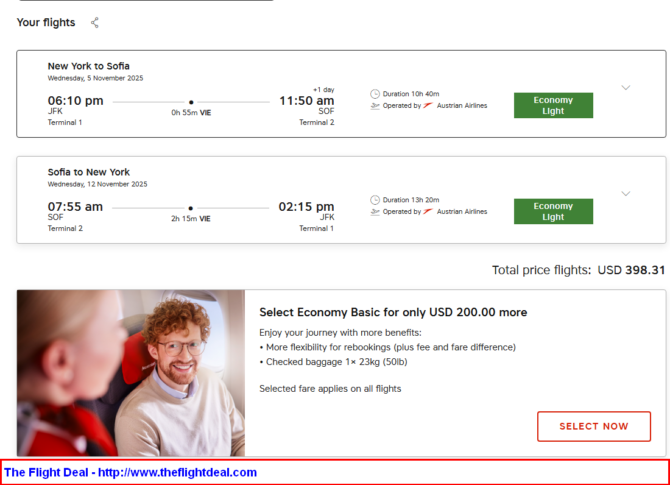
Task: Click Select Economy Basic upgrade heading
Action: (x=392, y=312)
